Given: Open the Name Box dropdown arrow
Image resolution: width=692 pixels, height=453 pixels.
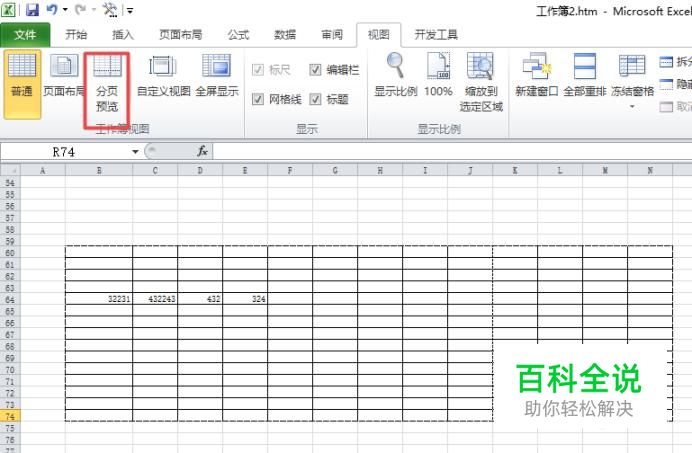Looking at the screenshot, I should pos(135,152).
